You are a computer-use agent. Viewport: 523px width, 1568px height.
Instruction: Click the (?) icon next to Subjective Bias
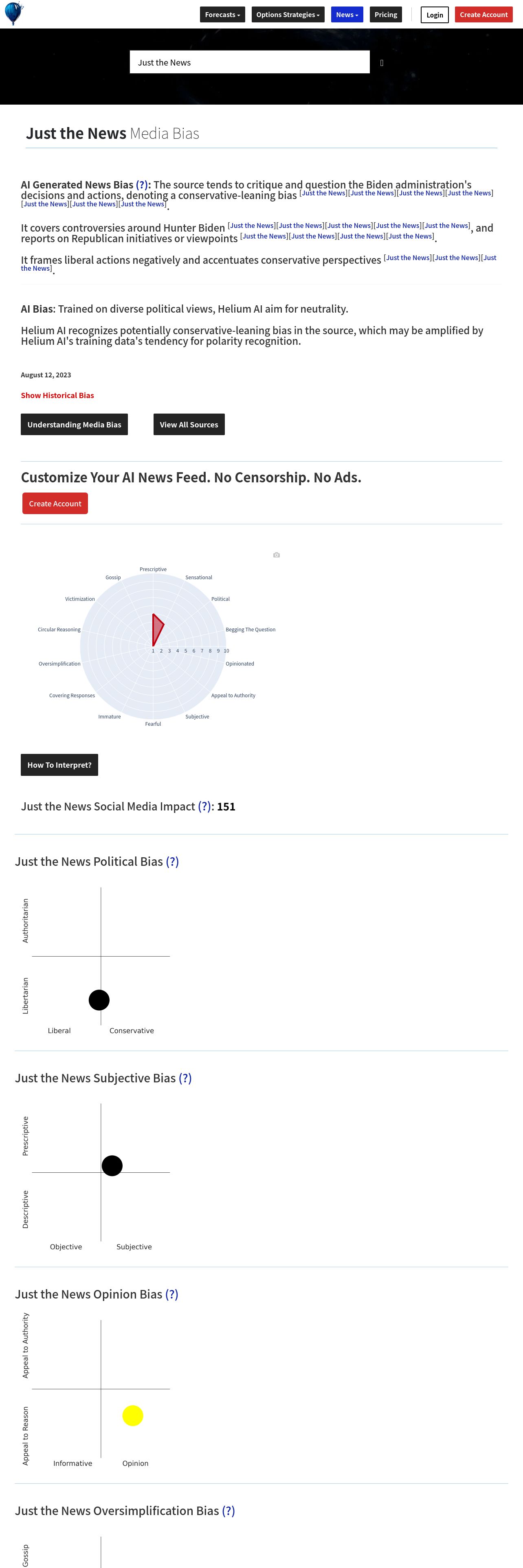click(x=185, y=1078)
